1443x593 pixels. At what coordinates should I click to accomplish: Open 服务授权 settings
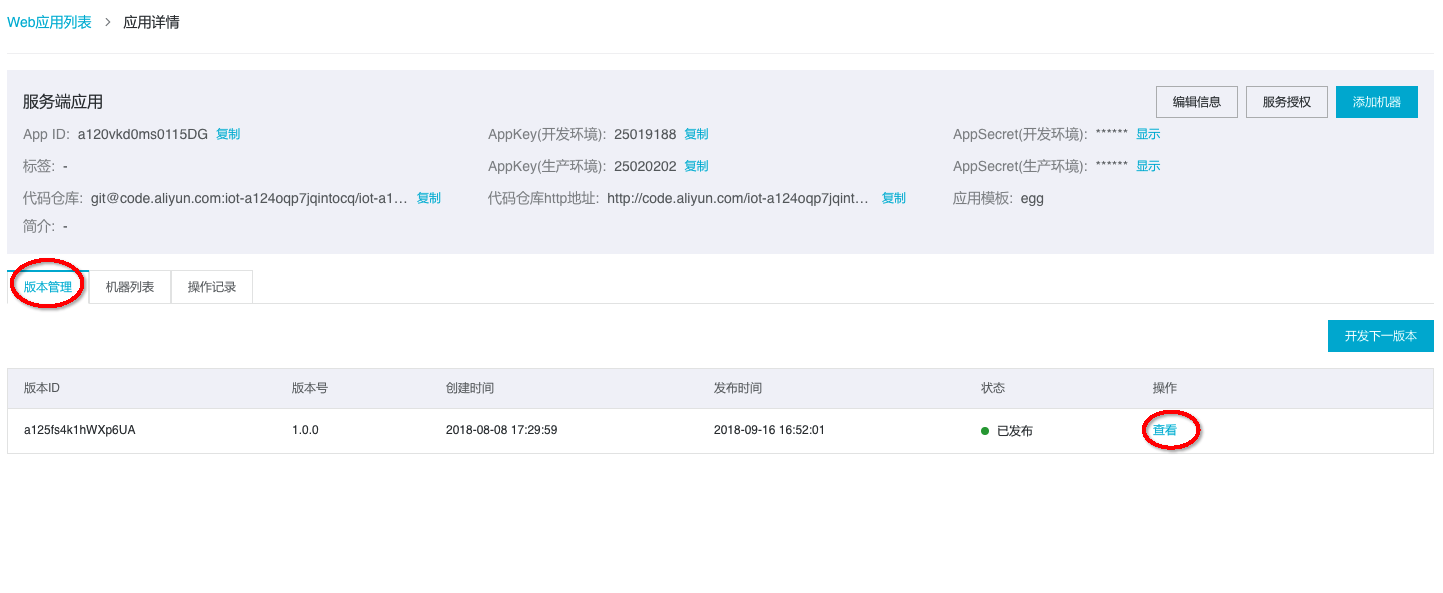coord(1287,102)
